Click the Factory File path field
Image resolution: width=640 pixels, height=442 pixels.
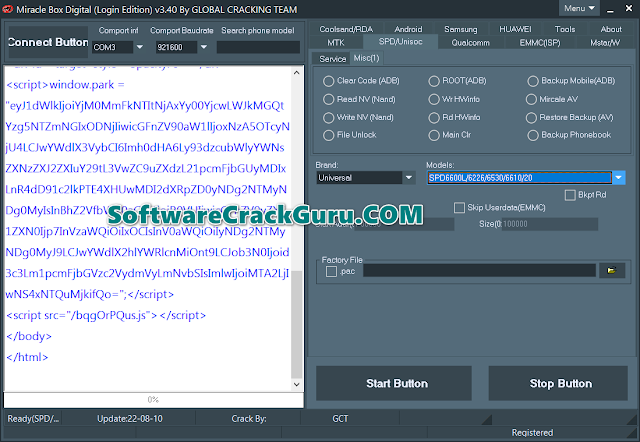pyautogui.click(x=479, y=271)
